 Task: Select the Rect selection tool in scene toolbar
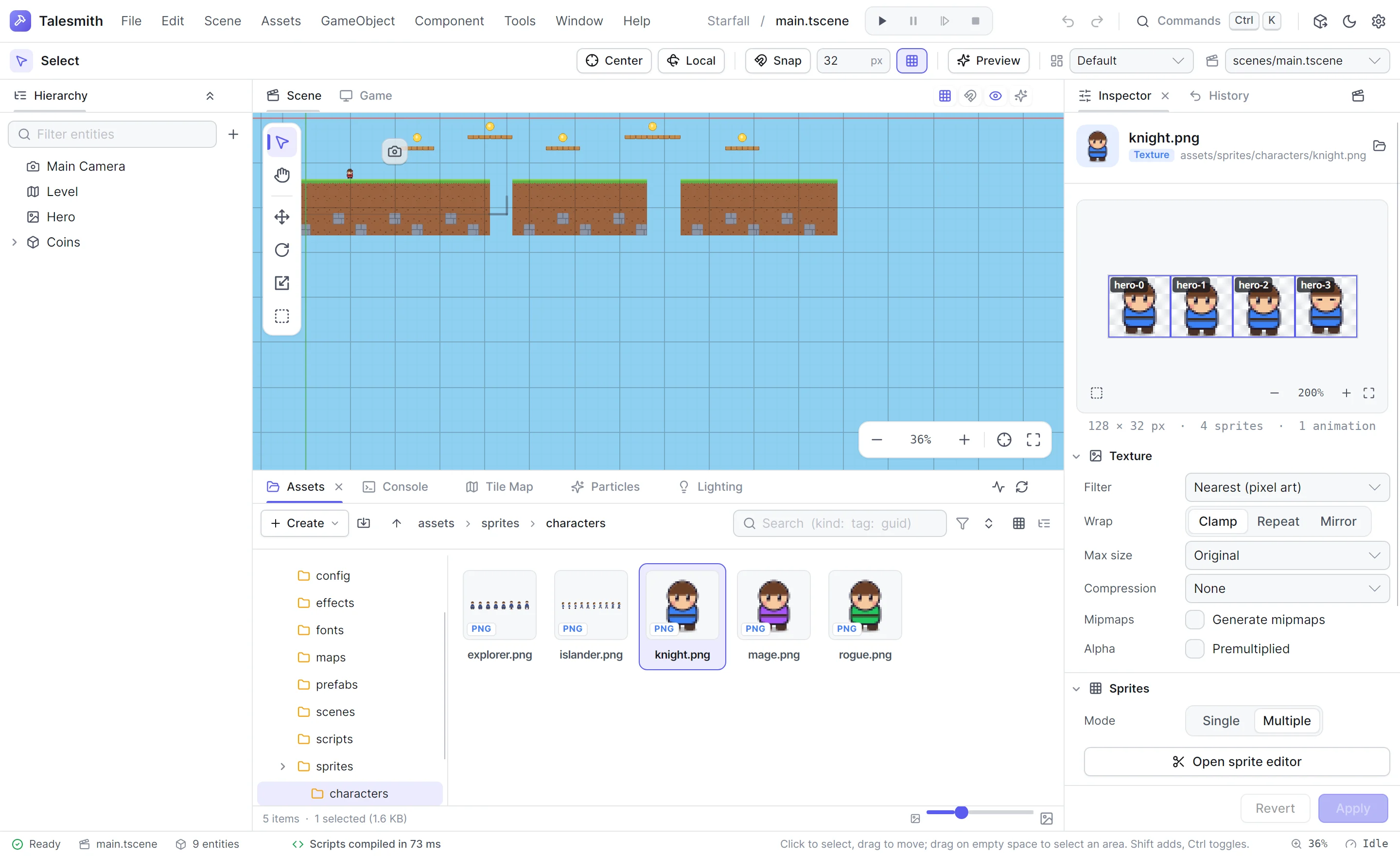click(x=282, y=316)
